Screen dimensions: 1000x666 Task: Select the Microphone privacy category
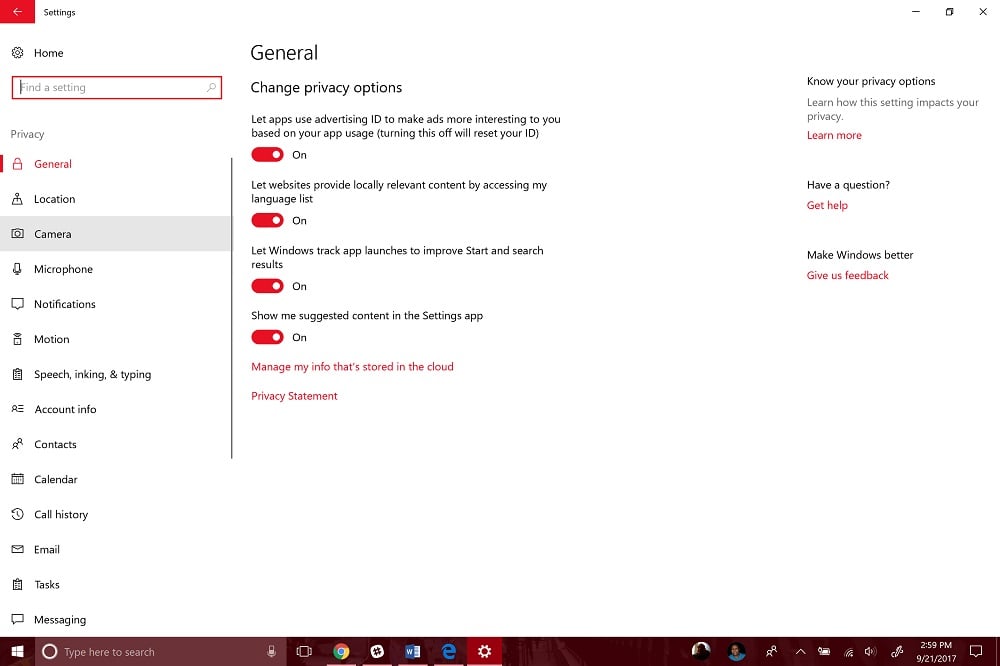tap(64, 269)
